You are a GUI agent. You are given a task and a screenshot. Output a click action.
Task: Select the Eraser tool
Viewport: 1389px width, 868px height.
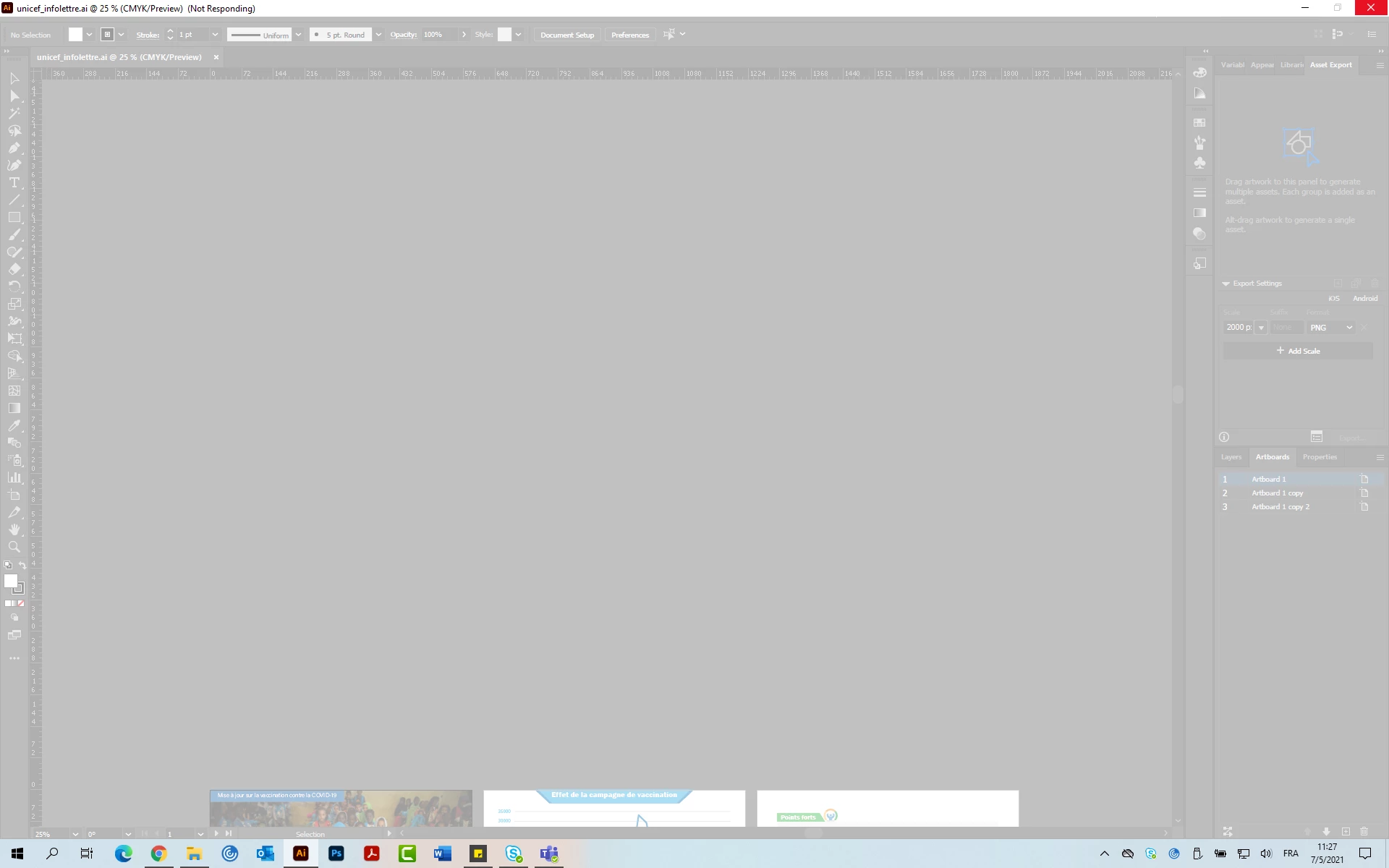pyautogui.click(x=14, y=269)
